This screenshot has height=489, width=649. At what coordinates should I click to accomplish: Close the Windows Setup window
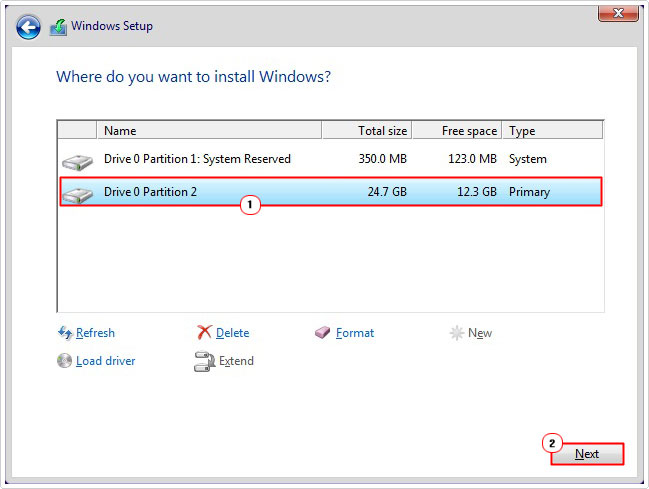point(618,13)
